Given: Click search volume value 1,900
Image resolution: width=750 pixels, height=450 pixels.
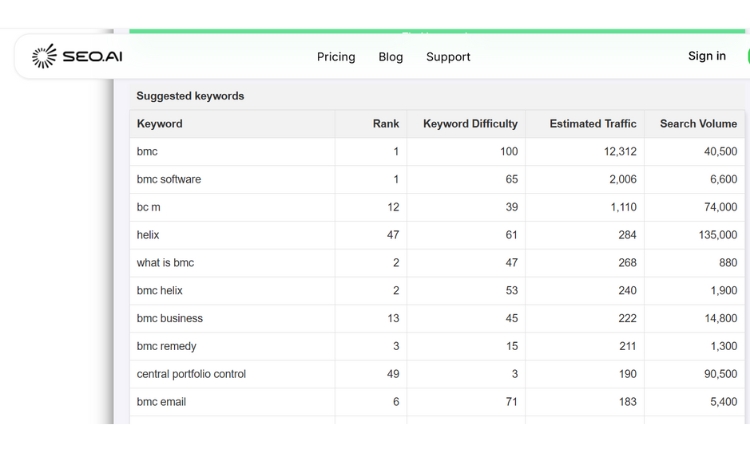Looking at the screenshot, I should click(x=724, y=290).
